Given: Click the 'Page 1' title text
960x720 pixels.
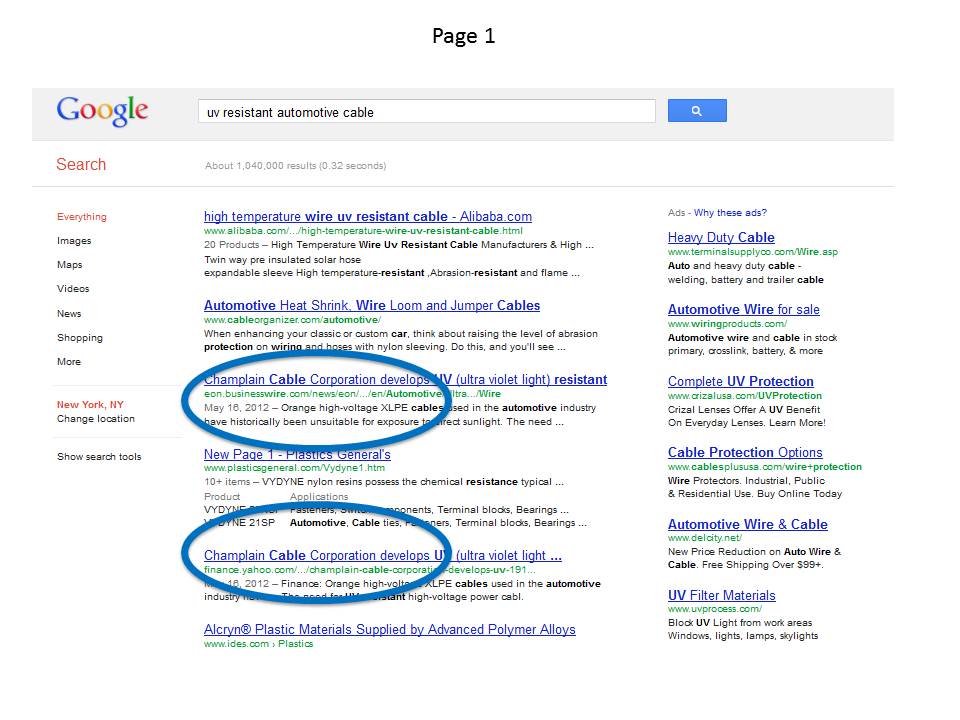Looking at the screenshot, I should [463, 36].
